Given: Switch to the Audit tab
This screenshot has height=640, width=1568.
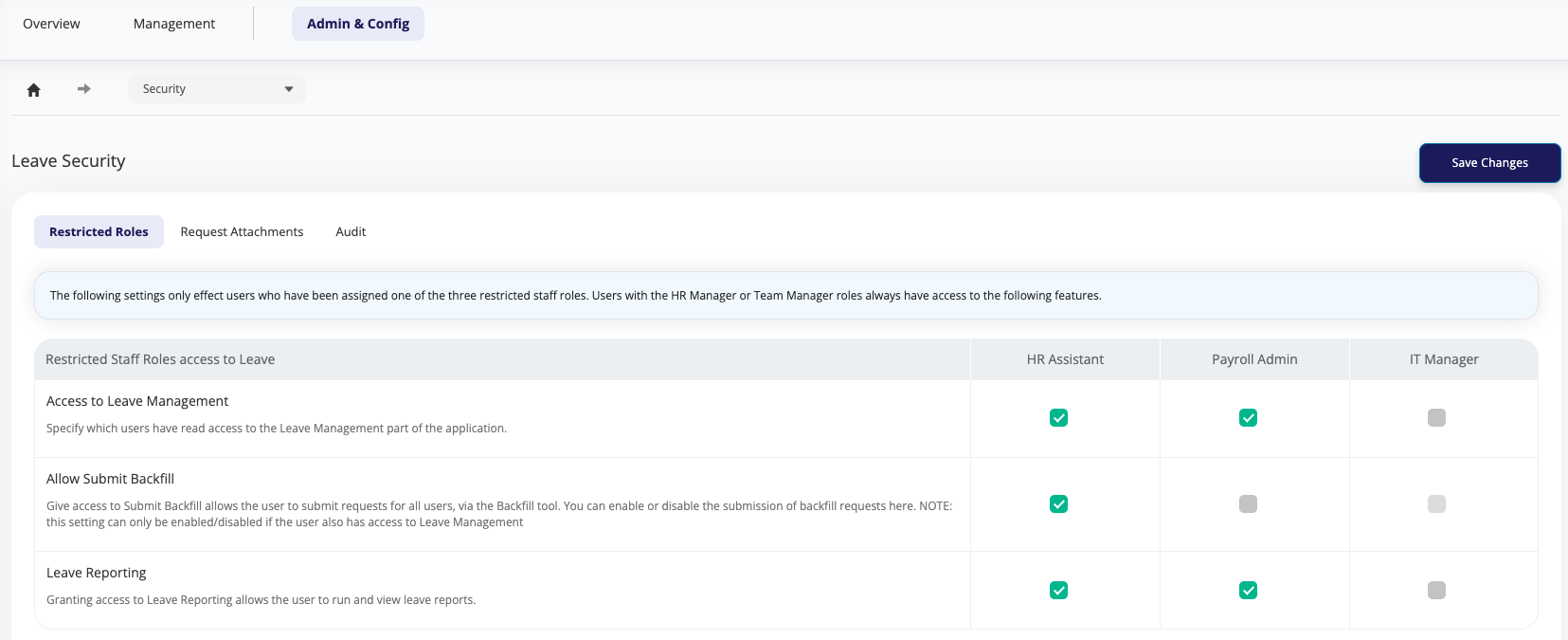Looking at the screenshot, I should point(351,231).
